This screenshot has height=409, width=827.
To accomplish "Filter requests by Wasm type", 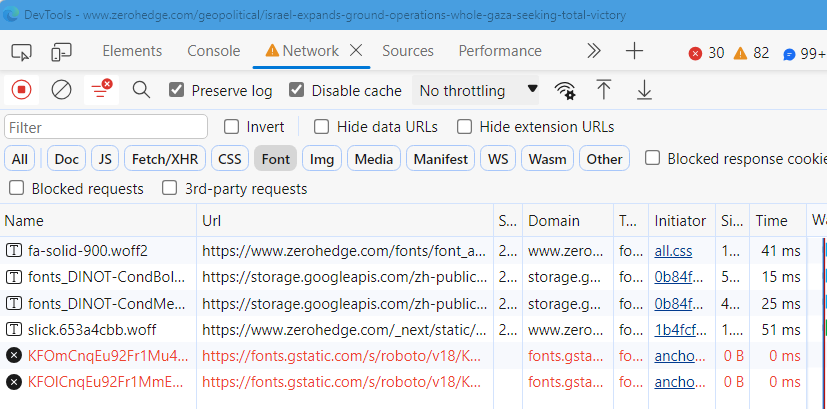I will pos(547,159).
